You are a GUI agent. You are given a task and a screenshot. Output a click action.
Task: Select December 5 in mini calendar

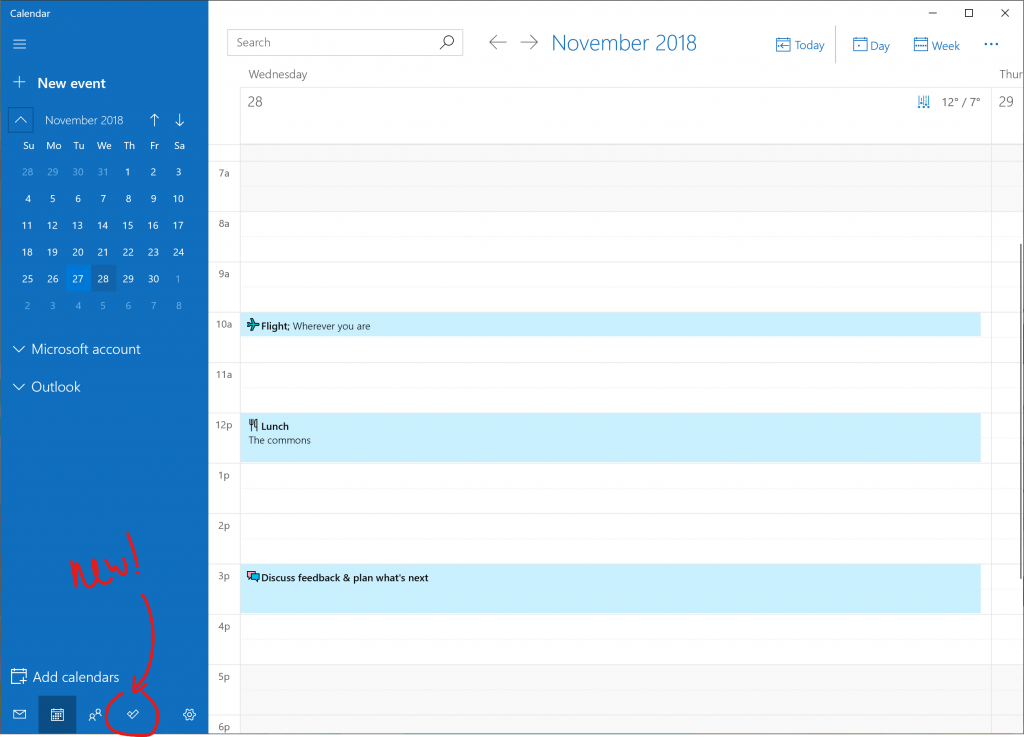point(103,306)
